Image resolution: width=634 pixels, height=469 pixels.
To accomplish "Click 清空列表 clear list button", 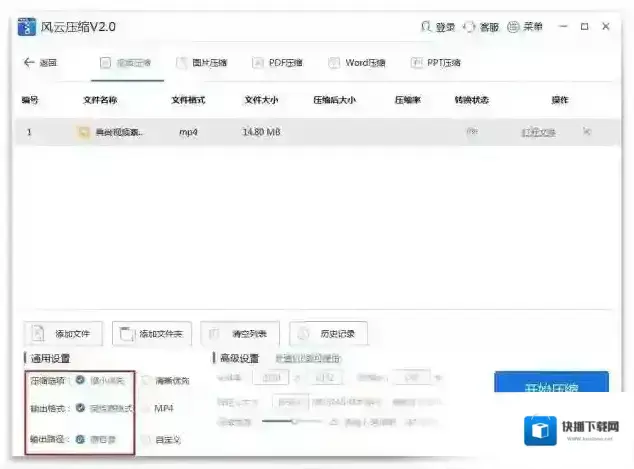I will (240, 333).
